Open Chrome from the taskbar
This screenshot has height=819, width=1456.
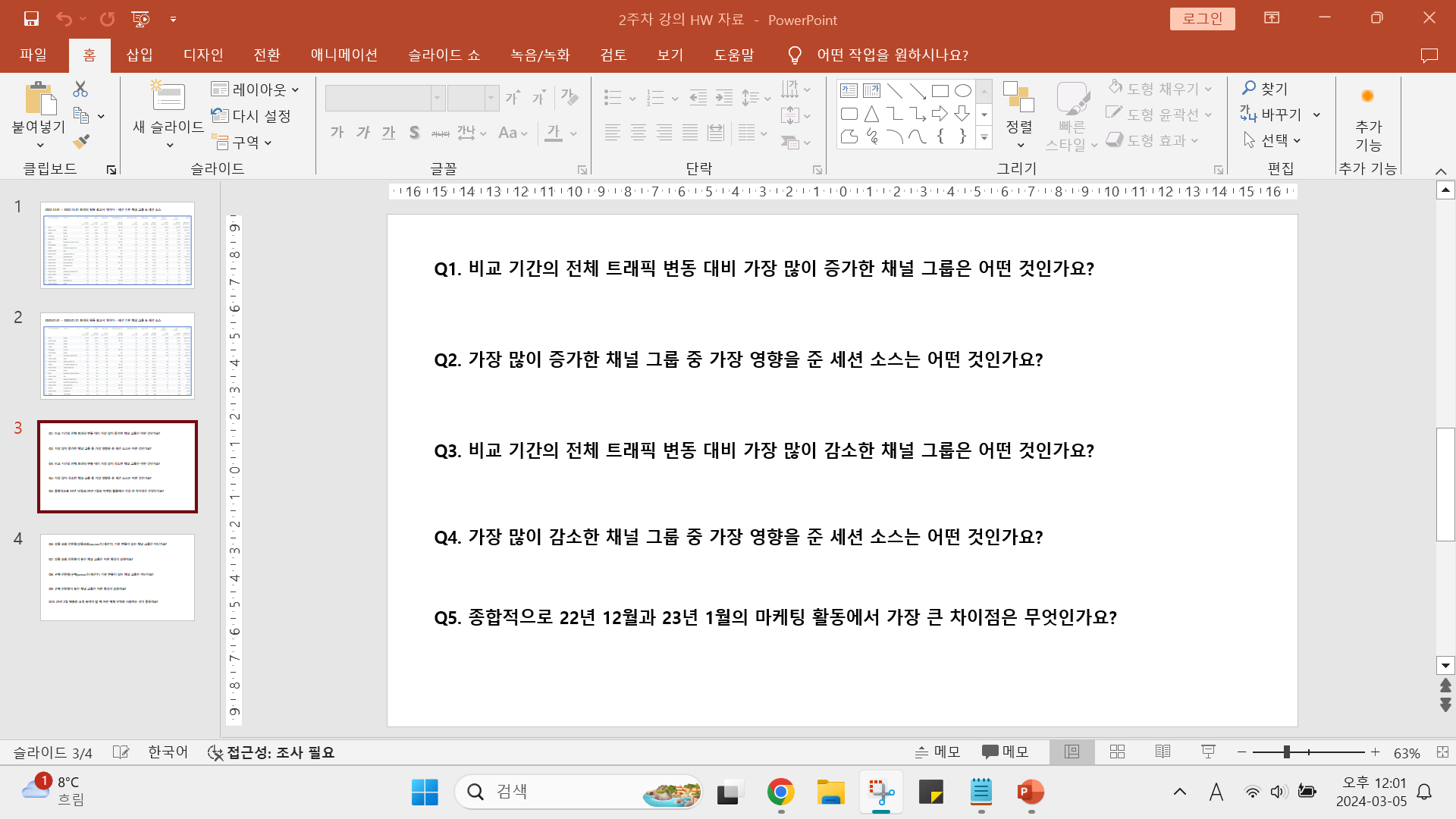(780, 792)
